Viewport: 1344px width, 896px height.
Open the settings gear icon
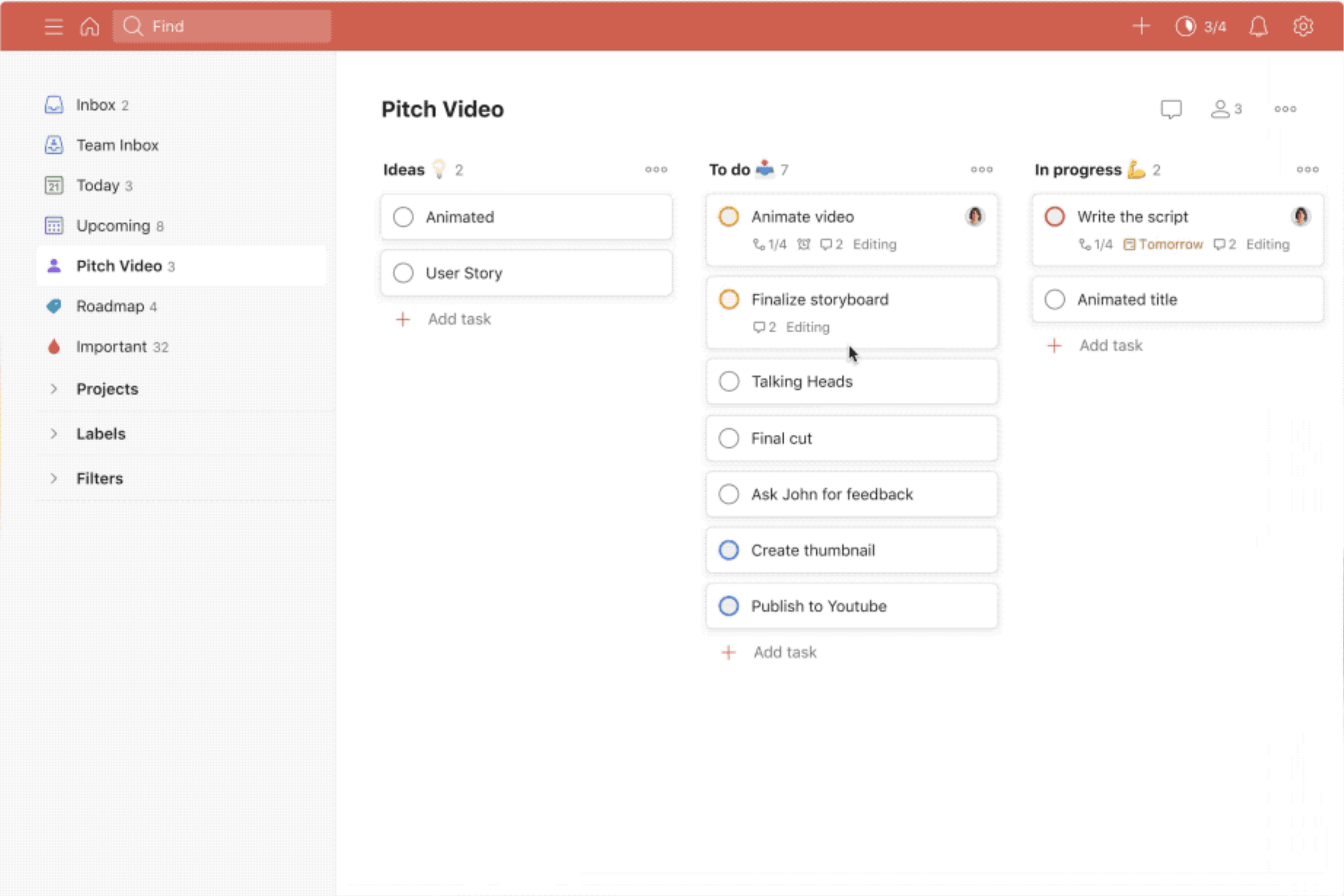1303,27
